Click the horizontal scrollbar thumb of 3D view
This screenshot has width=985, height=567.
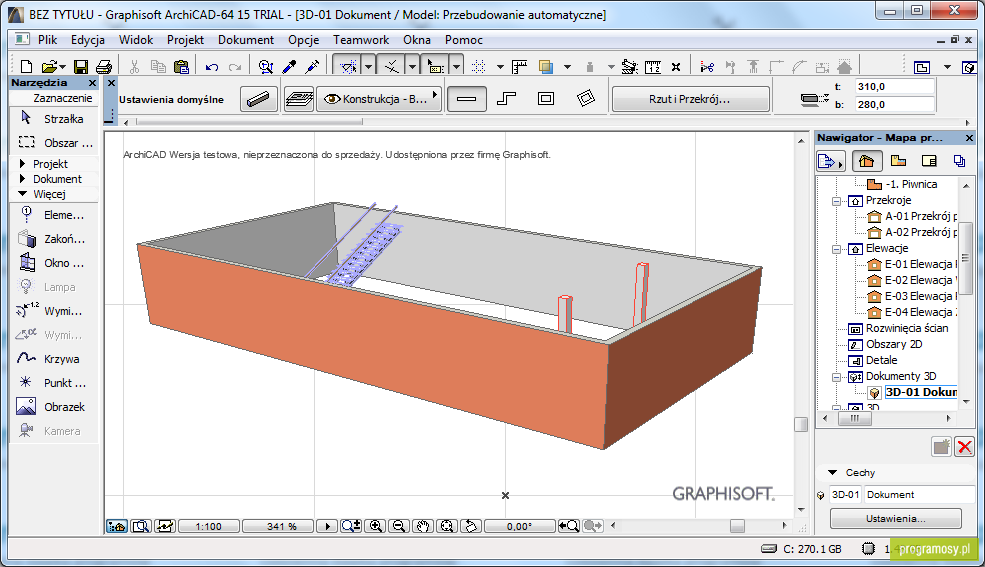pos(737,526)
